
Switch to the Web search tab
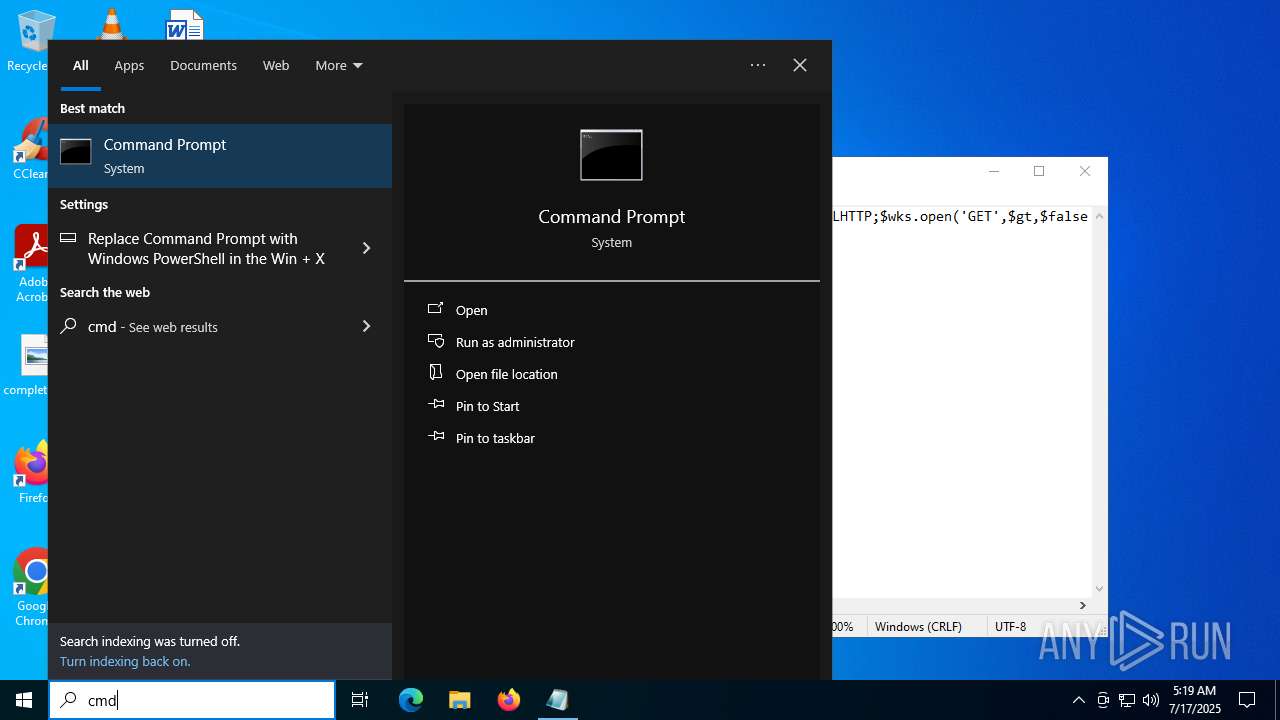tap(276, 65)
